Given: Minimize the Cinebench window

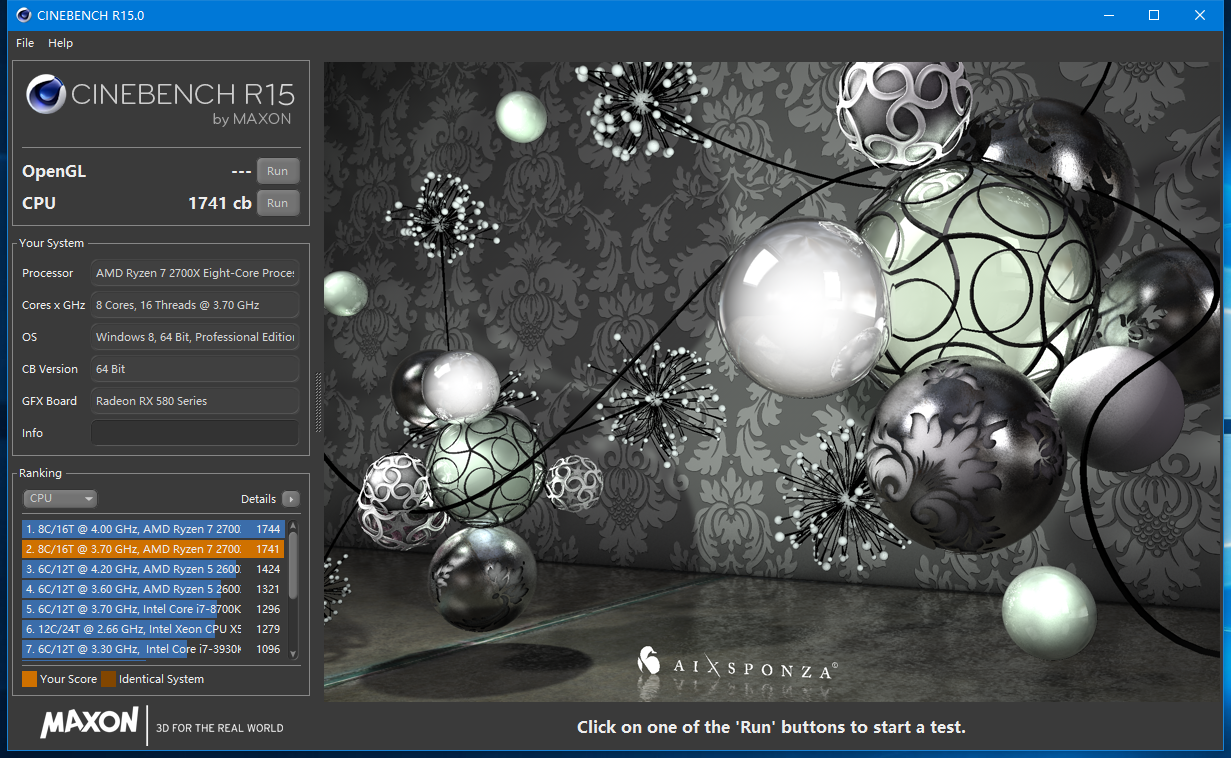Looking at the screenshot, I should click(x=1108, y=15).
